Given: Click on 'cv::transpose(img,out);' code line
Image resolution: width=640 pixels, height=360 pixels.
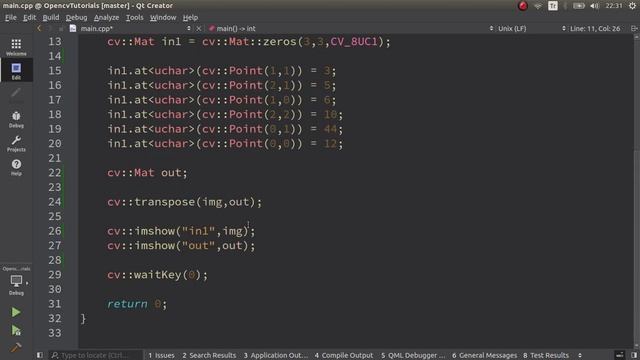Looking at the screenshot, I should pyautogui.click(x=184, y=202).
